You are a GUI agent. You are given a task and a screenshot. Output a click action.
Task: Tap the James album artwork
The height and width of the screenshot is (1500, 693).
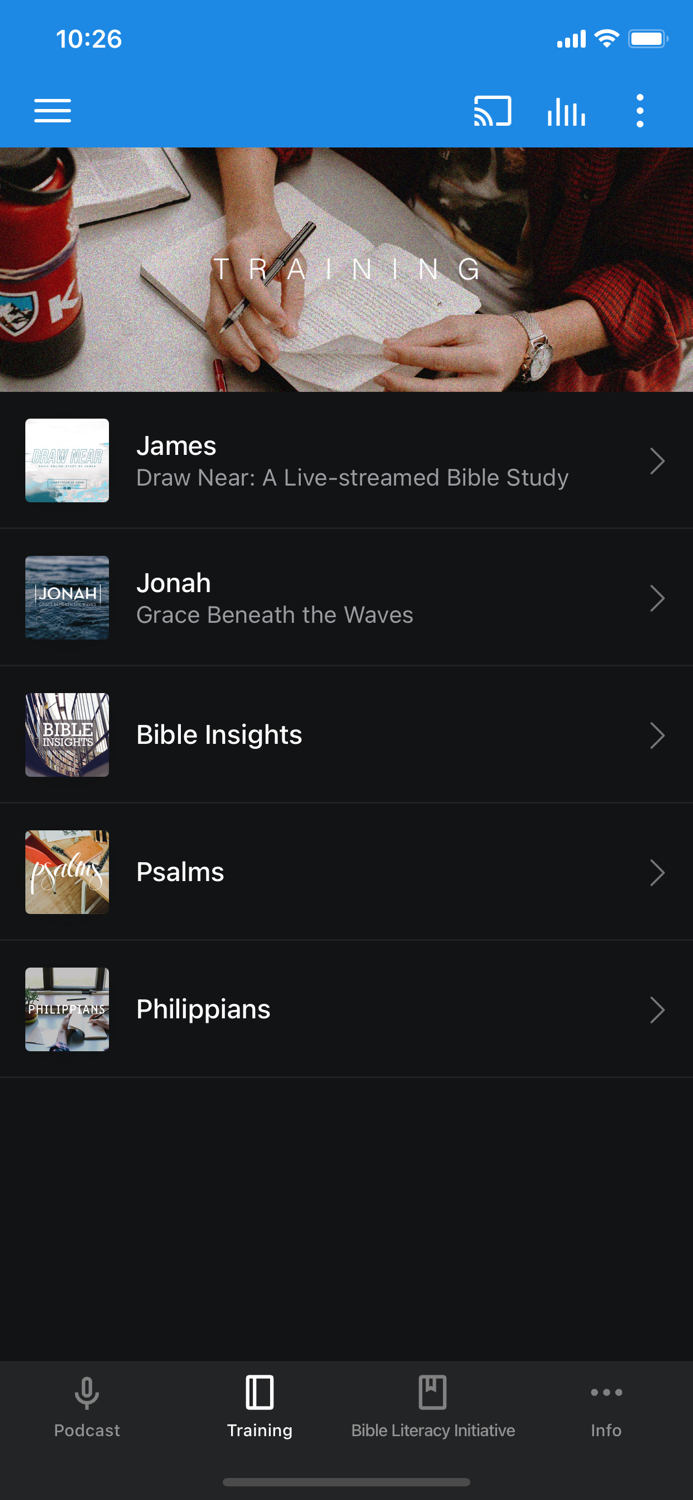(x=66, y=461)
